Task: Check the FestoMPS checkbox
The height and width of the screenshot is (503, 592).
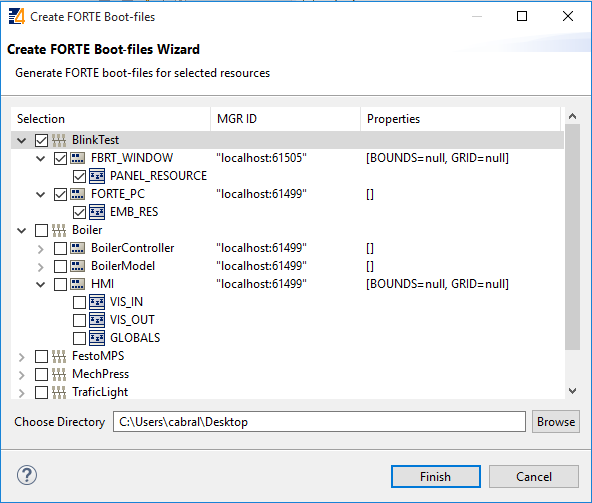Action: point(41,356)
